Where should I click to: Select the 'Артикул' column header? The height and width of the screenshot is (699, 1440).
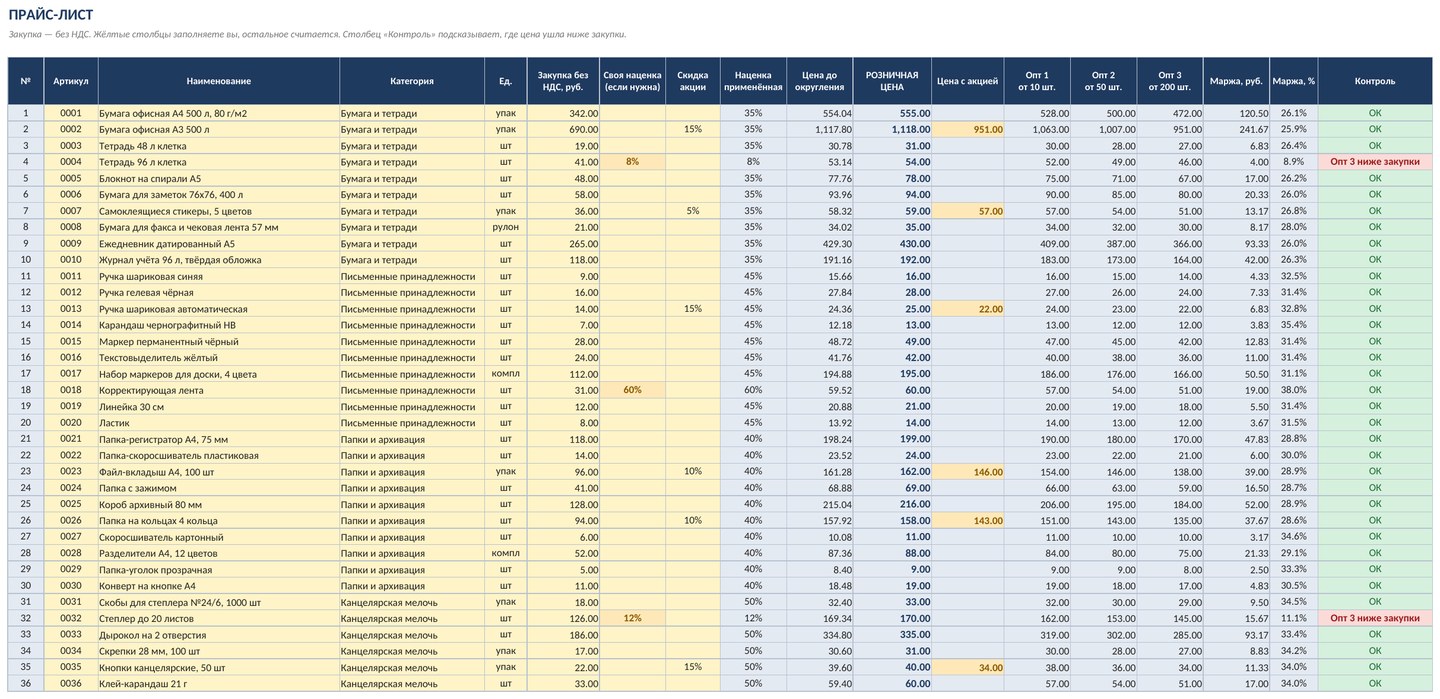[x=71, y=81]
